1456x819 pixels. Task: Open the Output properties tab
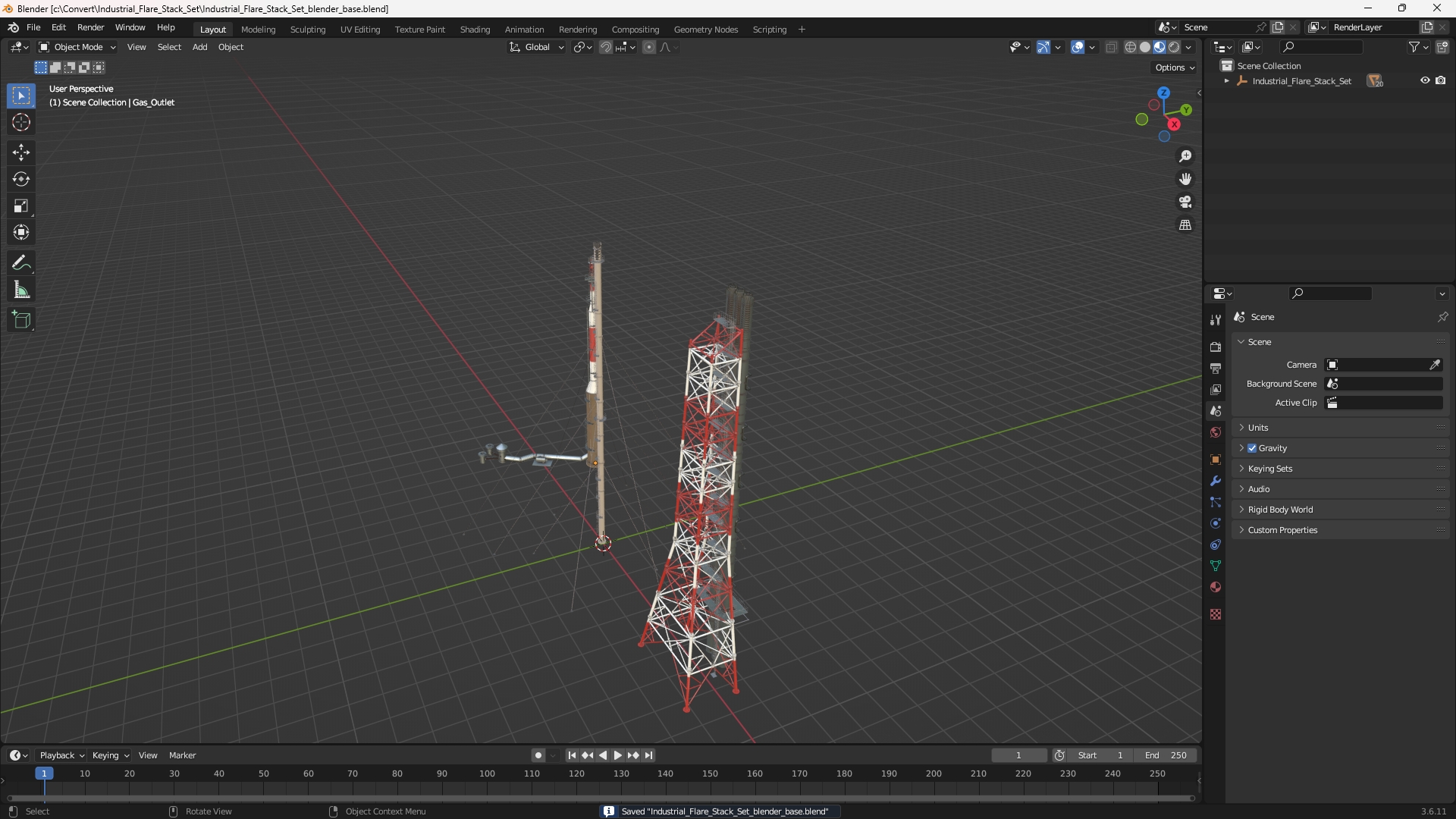point(1216,368)
